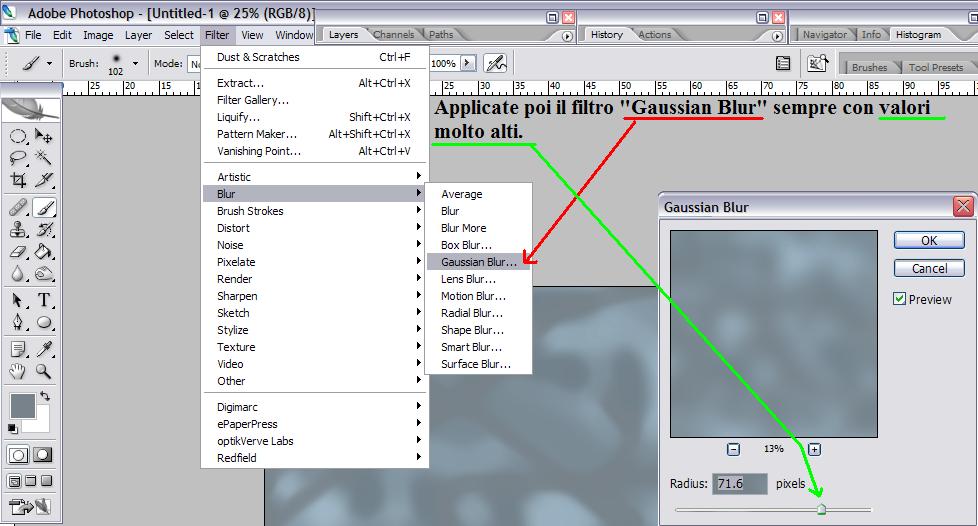Select the Crop tool
This screenshot has width=978, height=526.
coord(17,180)
